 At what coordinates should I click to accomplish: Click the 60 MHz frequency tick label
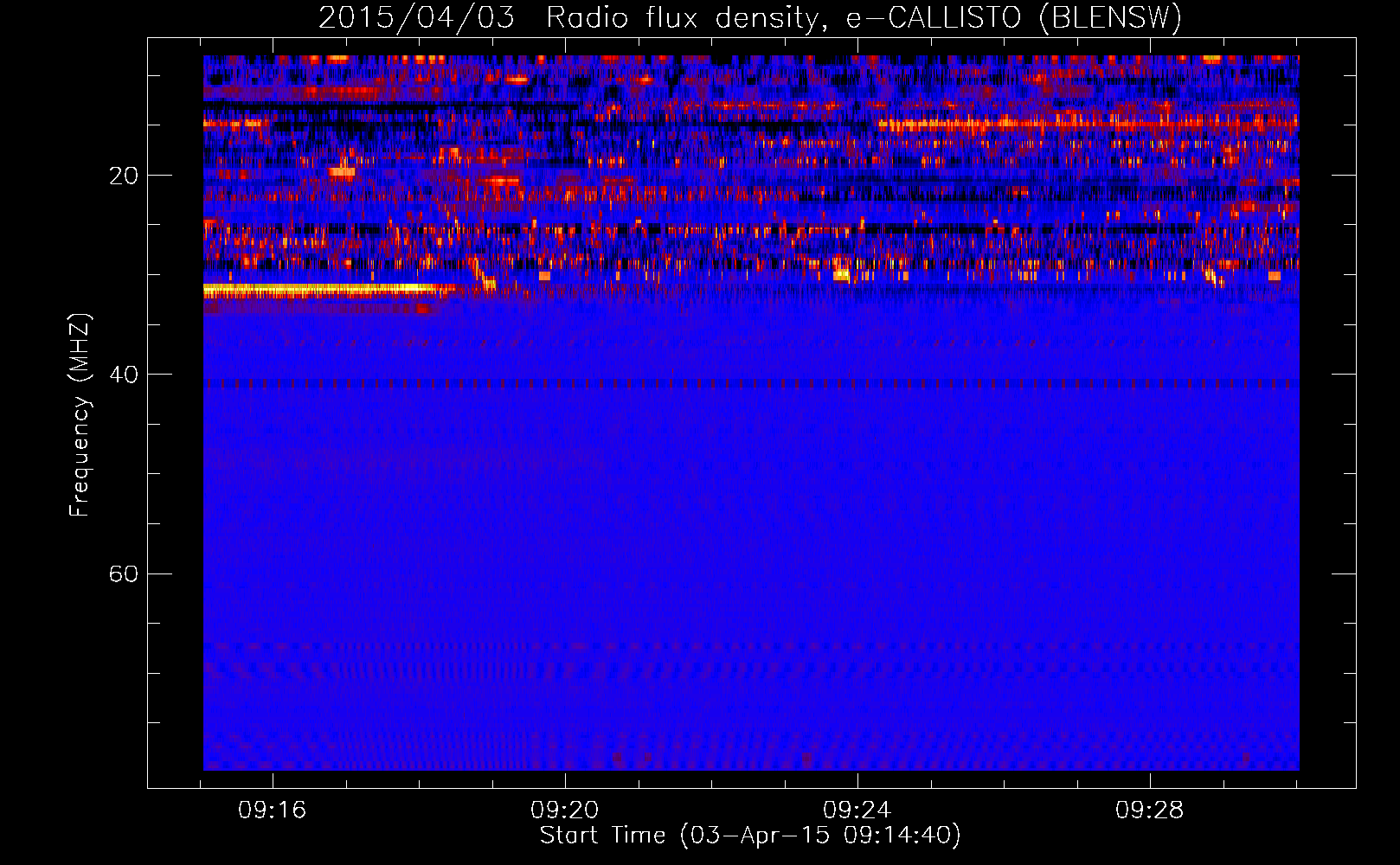[x=124, y=573]
